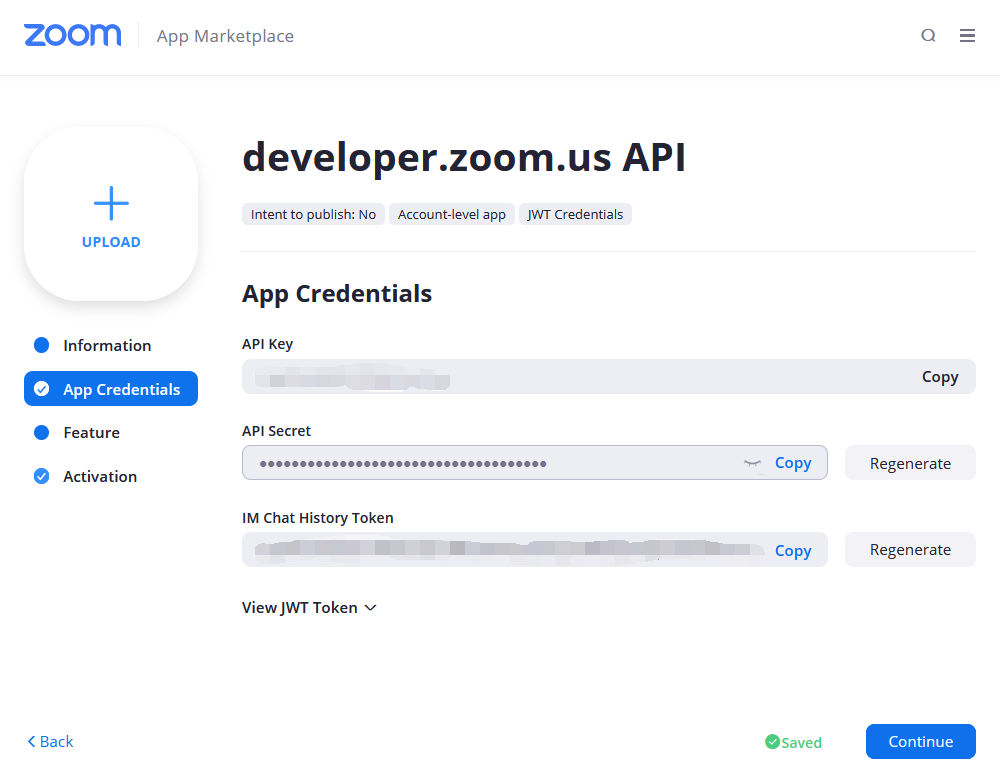
Task: Go to the Feature step
Action: pos(77,433)
